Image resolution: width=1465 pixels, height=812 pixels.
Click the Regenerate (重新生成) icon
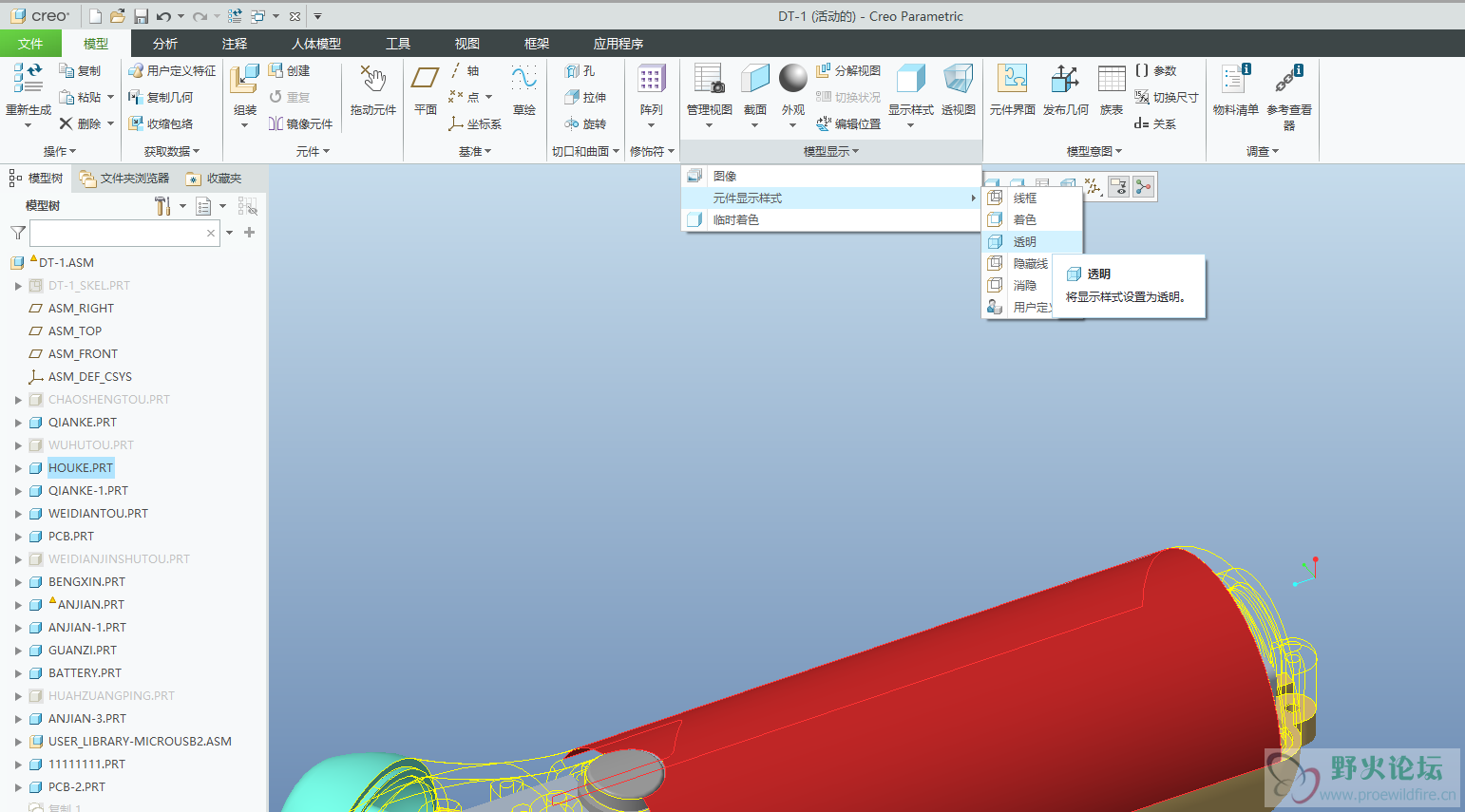pos(29,78)
